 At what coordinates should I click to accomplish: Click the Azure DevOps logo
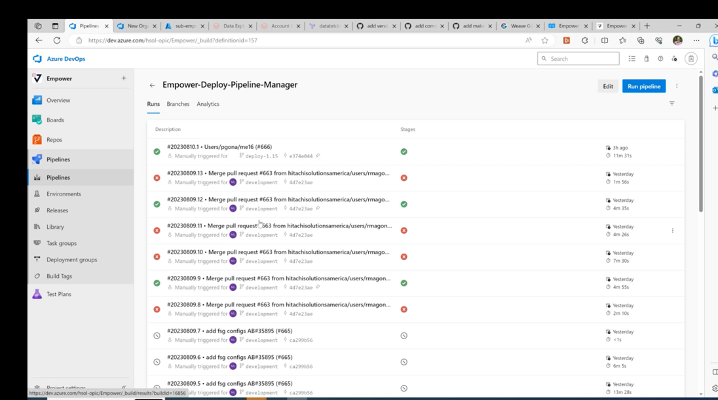[59, 59]
